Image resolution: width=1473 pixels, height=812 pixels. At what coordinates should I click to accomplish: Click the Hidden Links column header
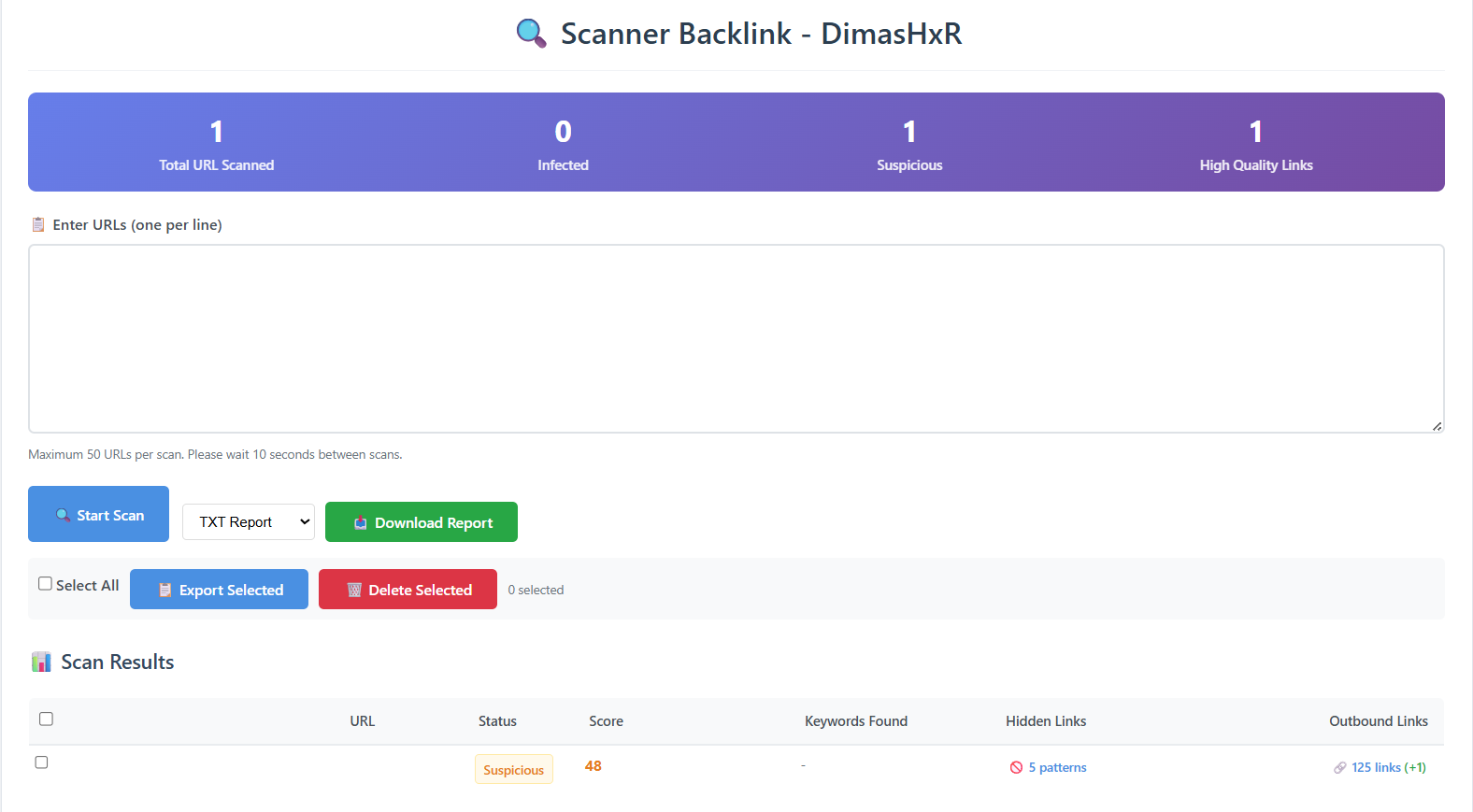(1046, 721)
